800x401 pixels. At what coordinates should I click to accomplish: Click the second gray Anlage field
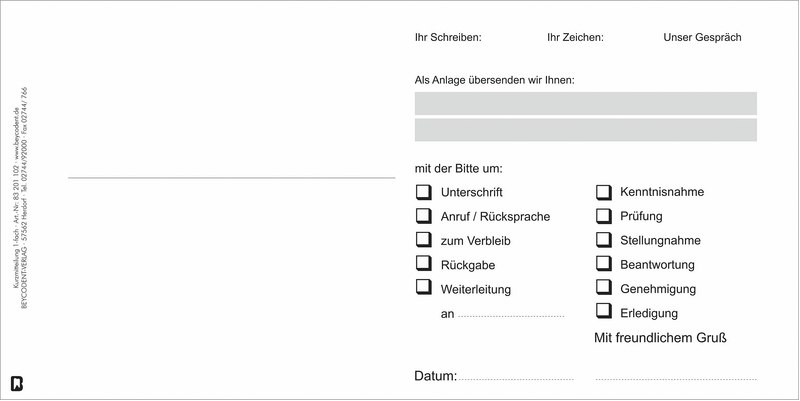[x=585, y=130]
